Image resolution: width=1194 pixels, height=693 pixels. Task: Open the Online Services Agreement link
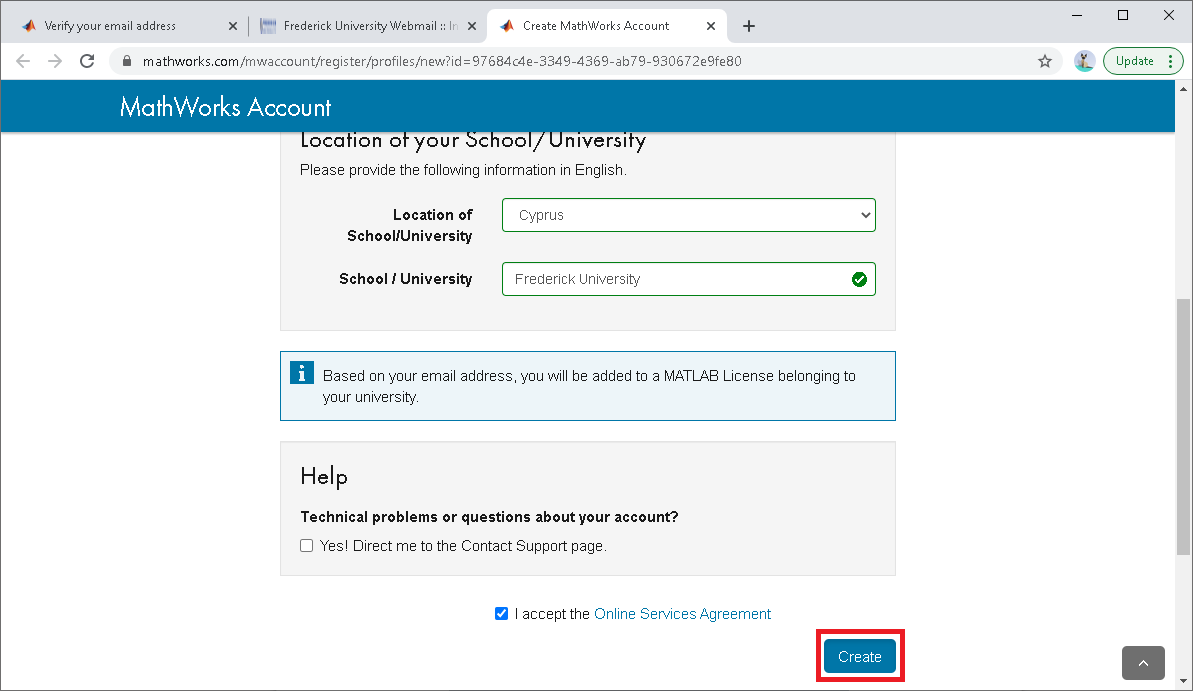pyautogui.click(x=682, y=614)
